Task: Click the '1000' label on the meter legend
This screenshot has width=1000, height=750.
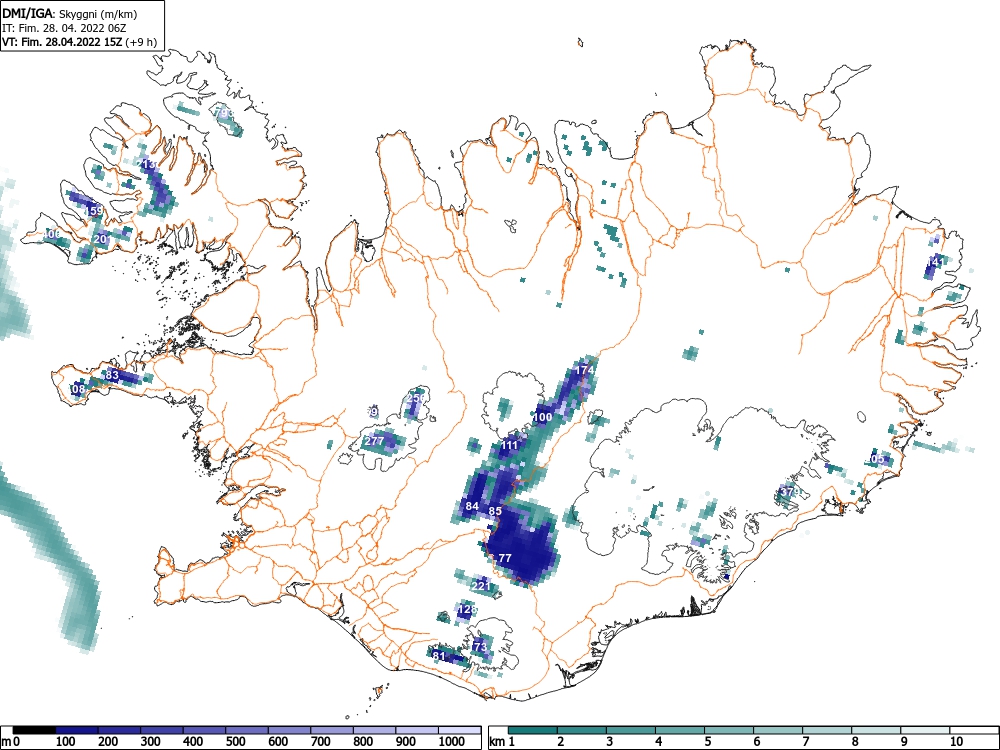Action: [452, 742]
